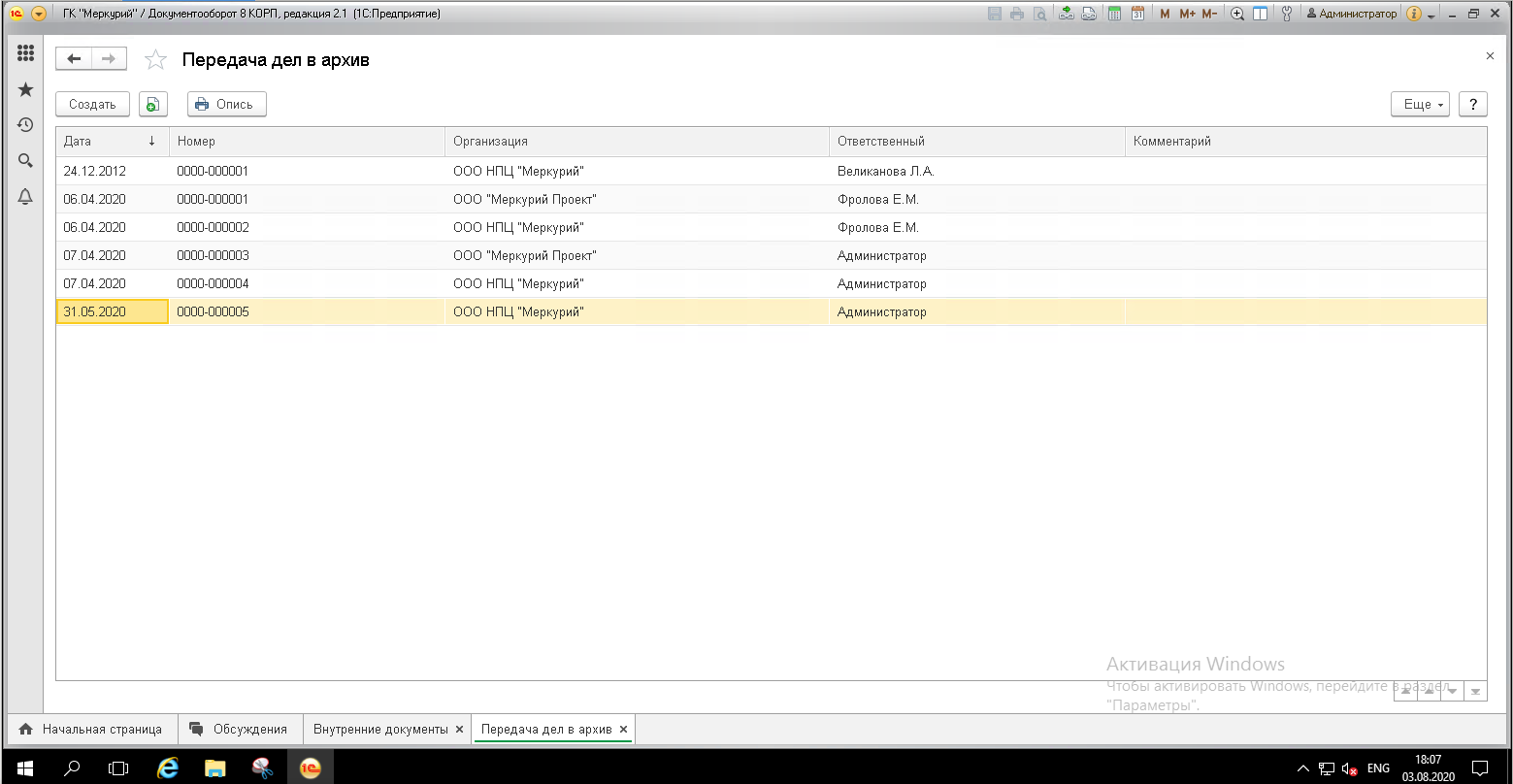1513x784 pixels.
Task: Click the follow link icon in title bar
Action: coord(1089,14)
